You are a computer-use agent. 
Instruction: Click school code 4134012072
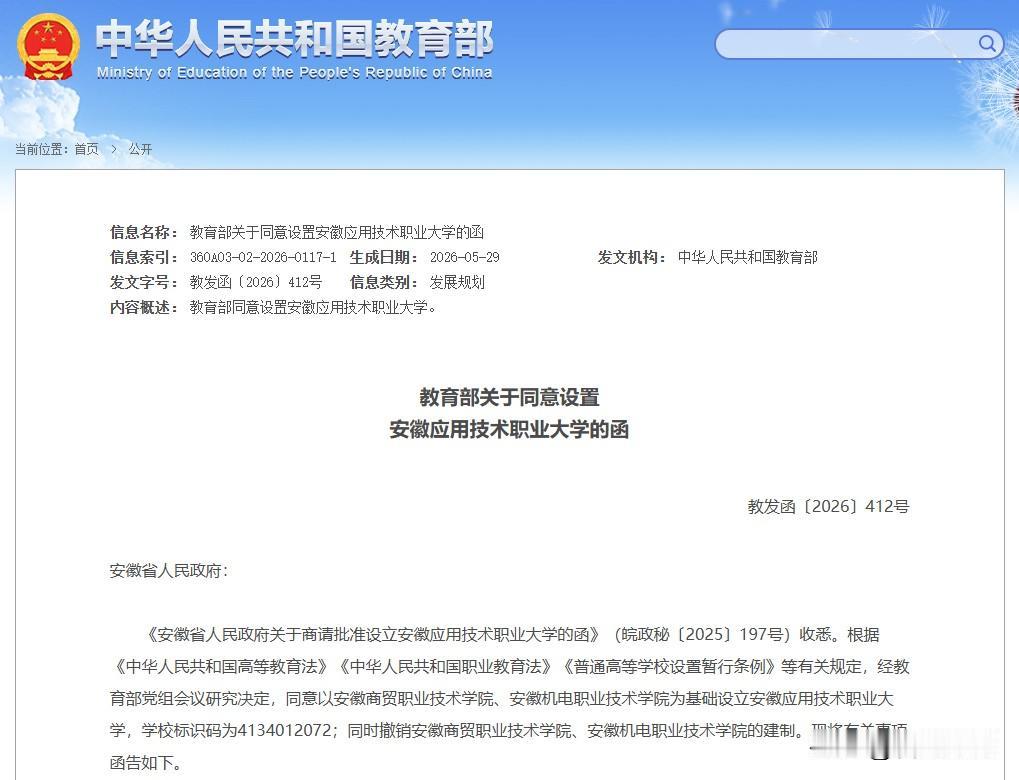point(285,731)
